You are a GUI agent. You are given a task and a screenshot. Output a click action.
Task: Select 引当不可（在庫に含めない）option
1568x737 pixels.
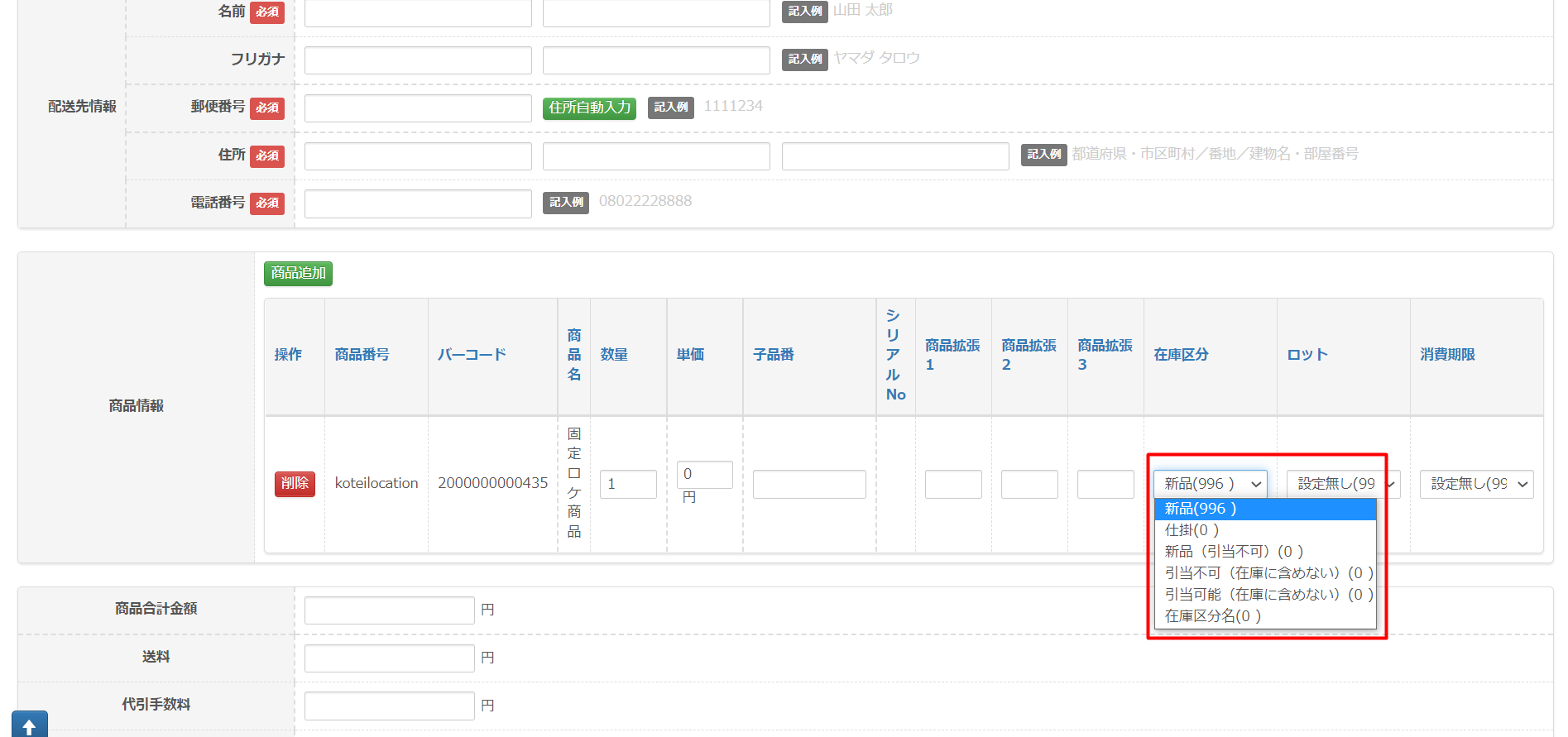(x=1268, y=573)
